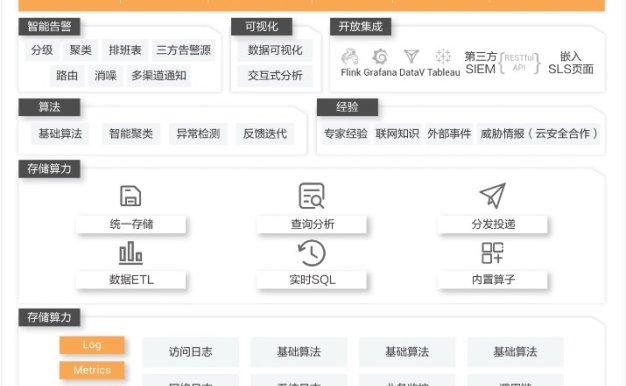626x386 pixels.
Task: Select the 分发投递 button
Action: click(x=493, y=224)
